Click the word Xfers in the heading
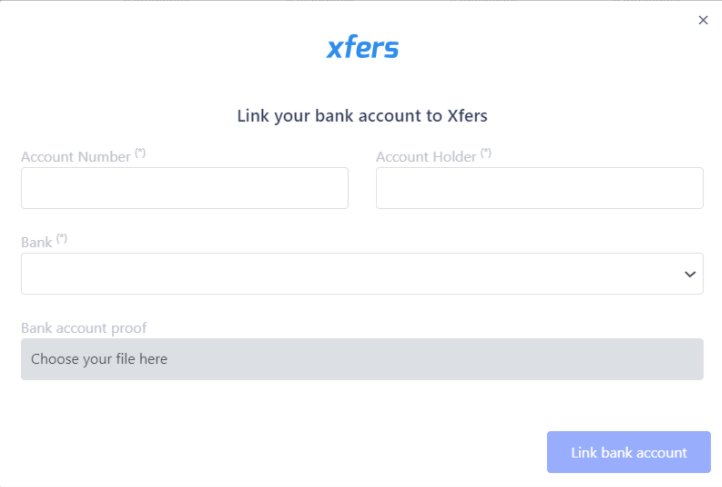This screenshot has height=487, width=722. (467, 116)
